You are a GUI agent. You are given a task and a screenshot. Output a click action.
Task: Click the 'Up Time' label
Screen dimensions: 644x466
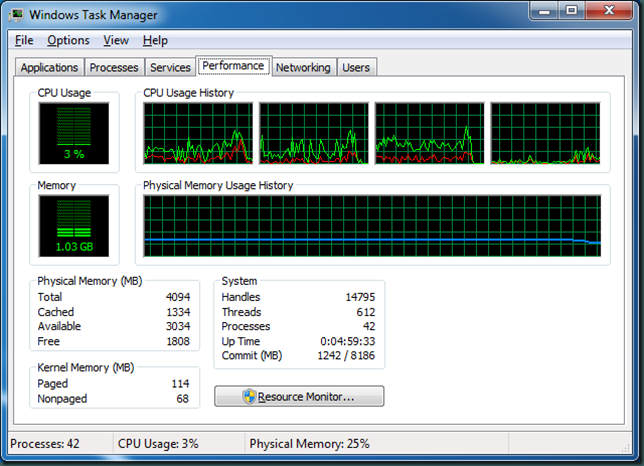pos(241,341)
